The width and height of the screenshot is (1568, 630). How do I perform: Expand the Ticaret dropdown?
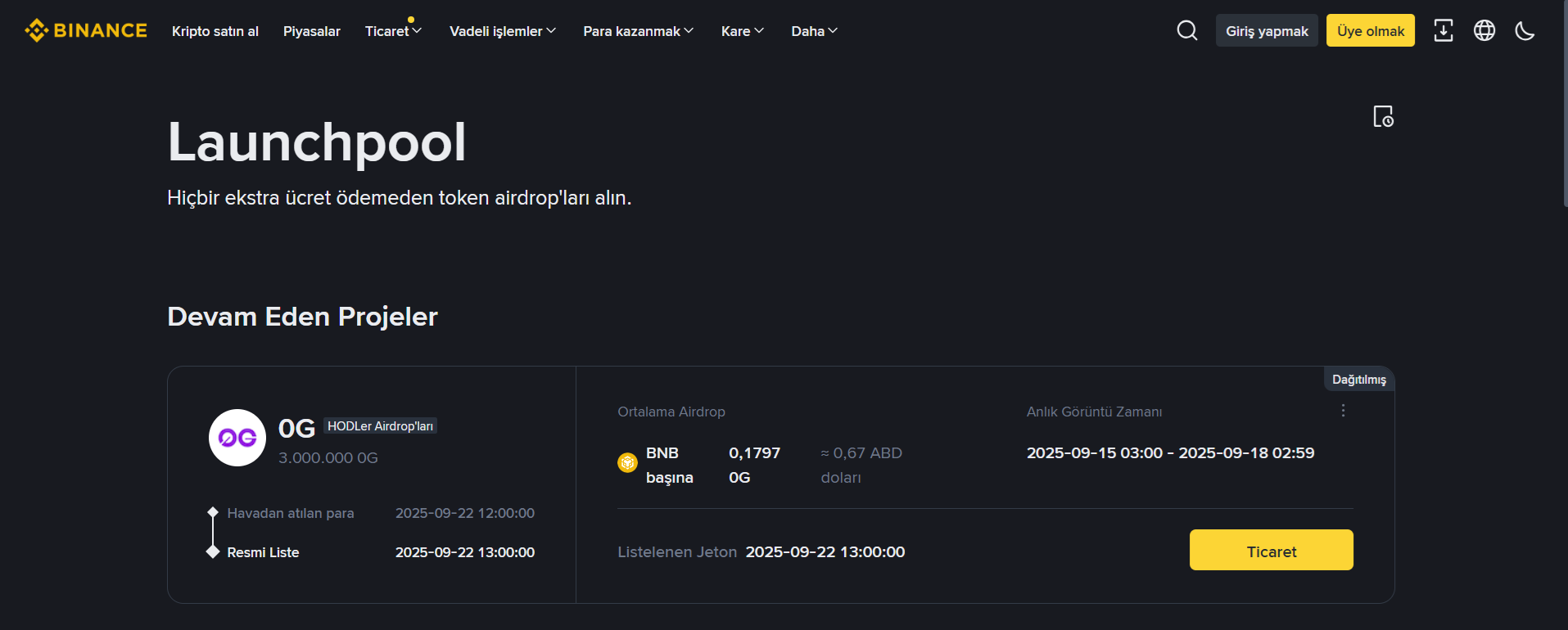point(394,31)
